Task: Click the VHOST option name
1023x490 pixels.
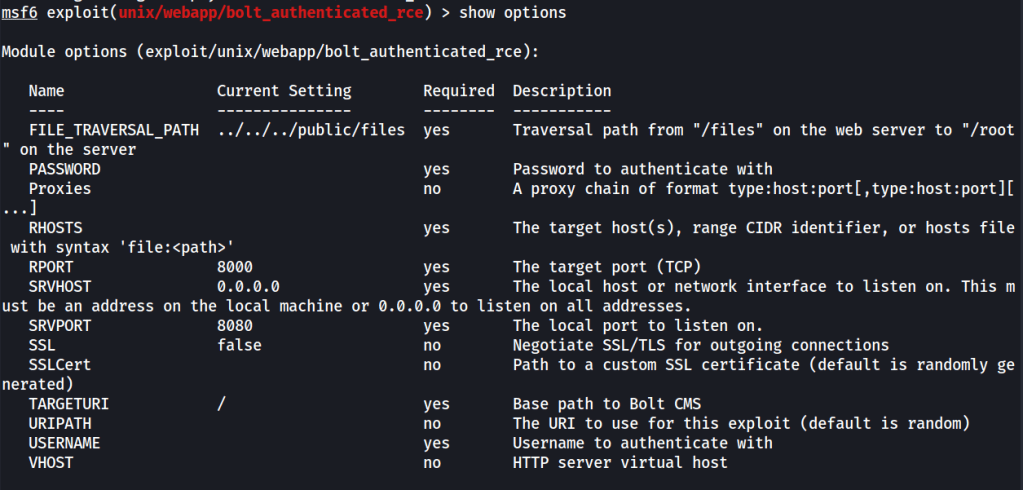Action: coord(51,462)
